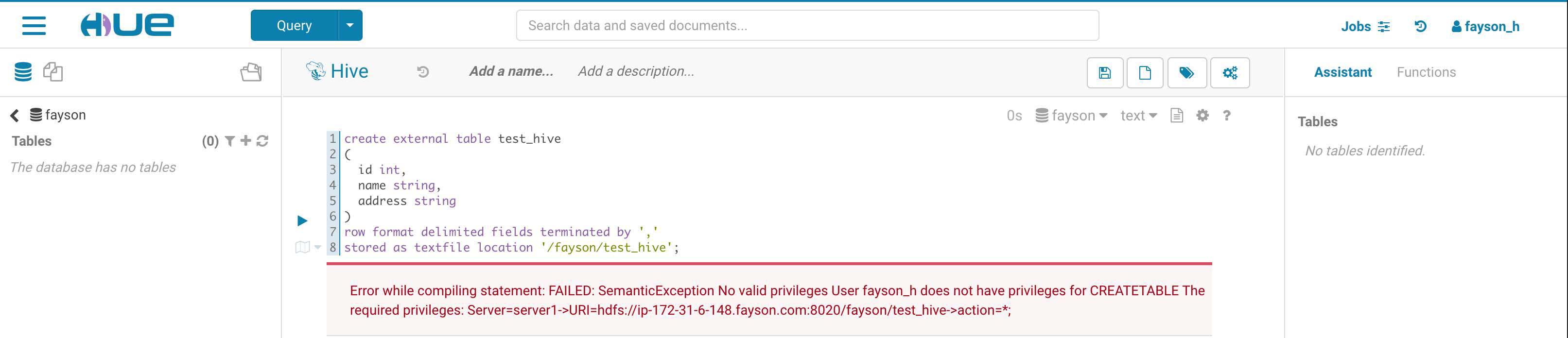Open the fayson_h user menu
The height and width of the screenshot is (338, 1568).
click(1486, 27)
